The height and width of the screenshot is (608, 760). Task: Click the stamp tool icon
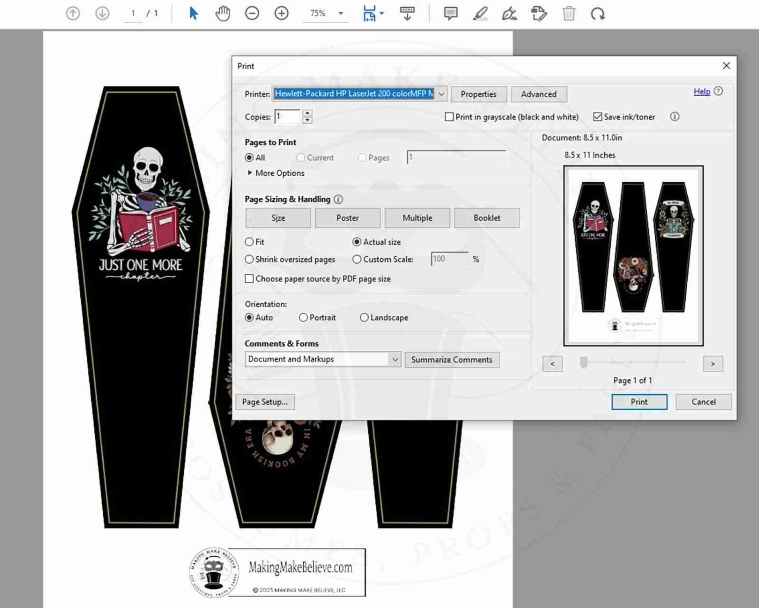[x=539, y=13]
